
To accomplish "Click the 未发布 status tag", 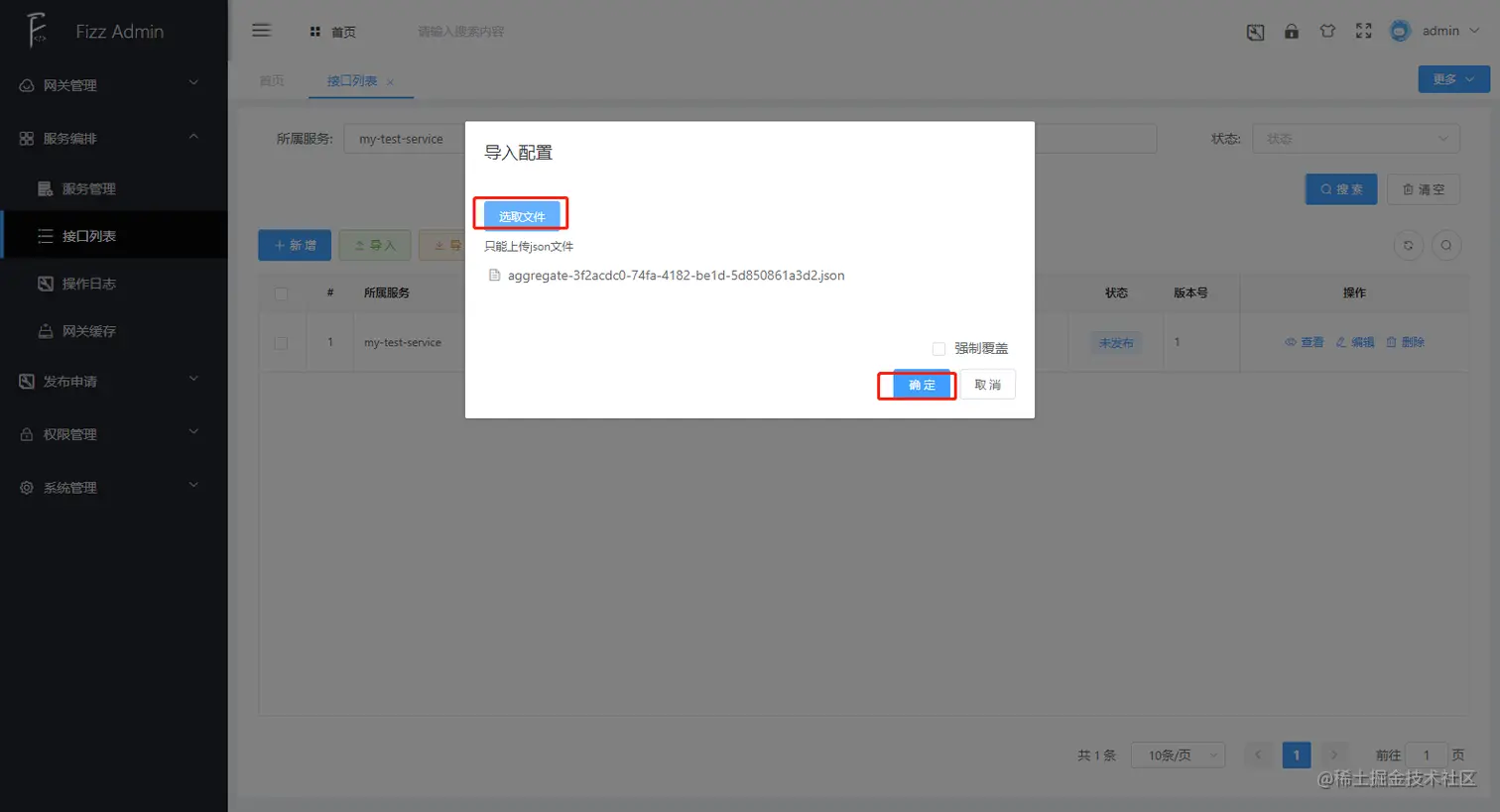I will click(1116, 343).
